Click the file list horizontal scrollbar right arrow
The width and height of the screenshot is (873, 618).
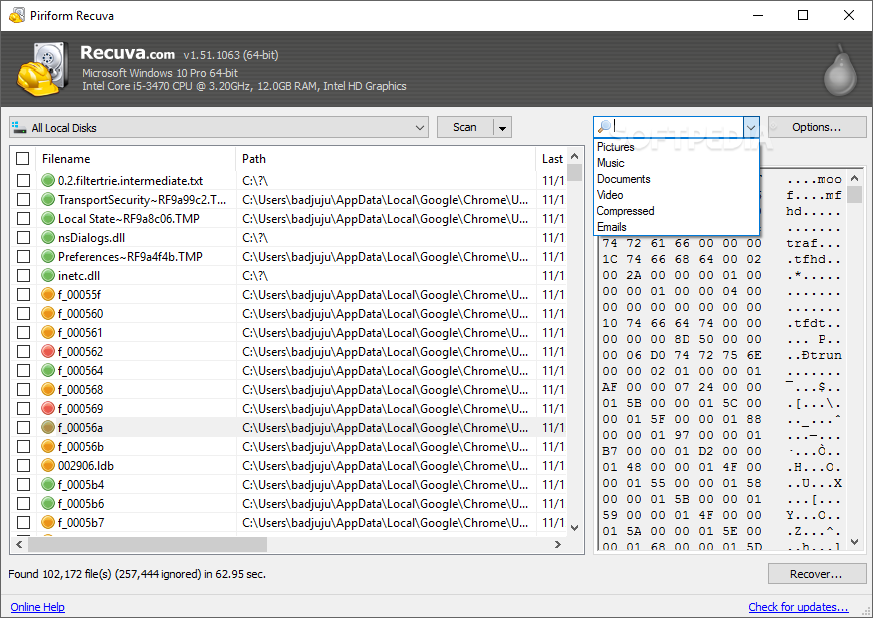(x=557, y=544)
